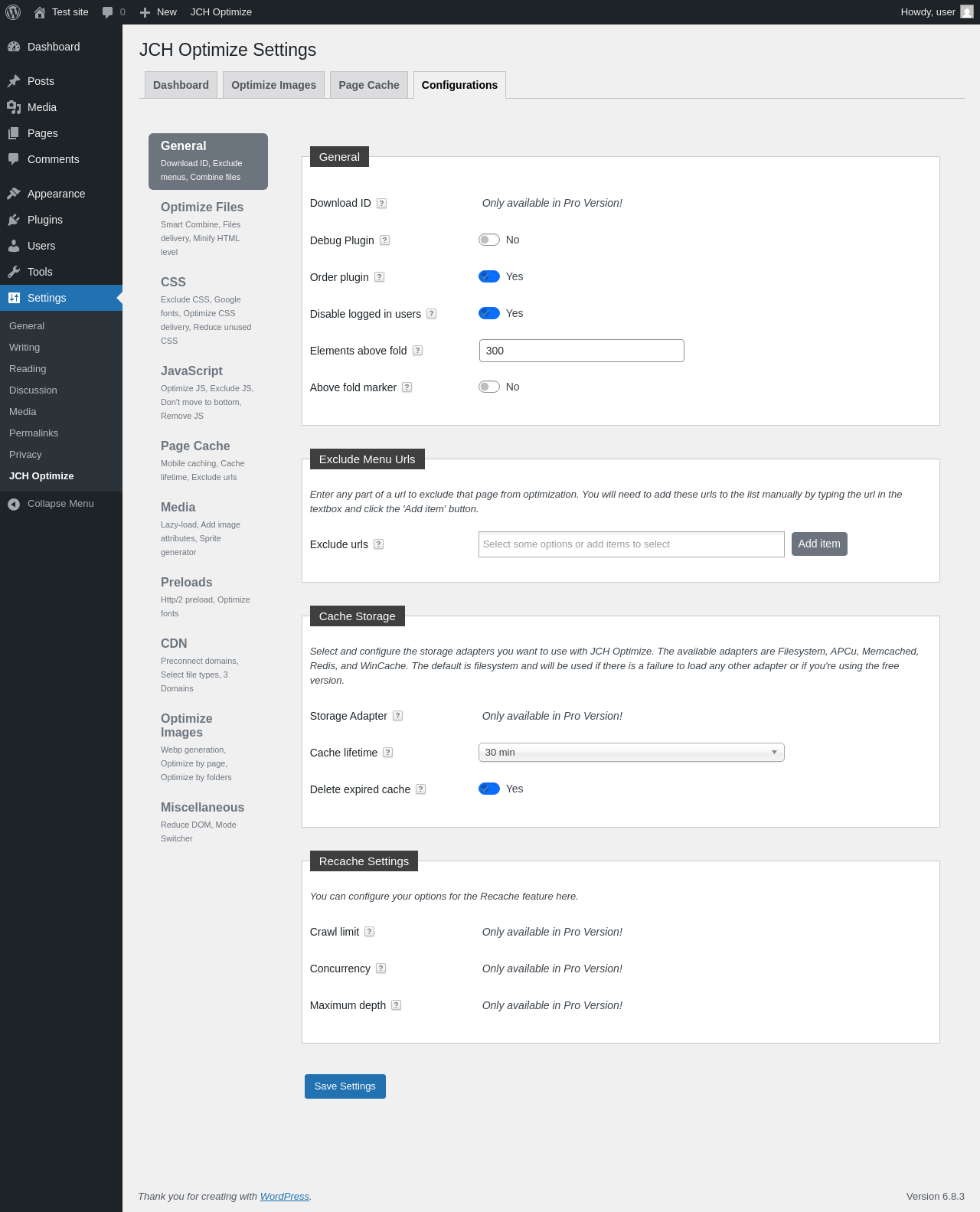
Task: Click help icon beside Above fold marker
Action: (x=407, y=387)
